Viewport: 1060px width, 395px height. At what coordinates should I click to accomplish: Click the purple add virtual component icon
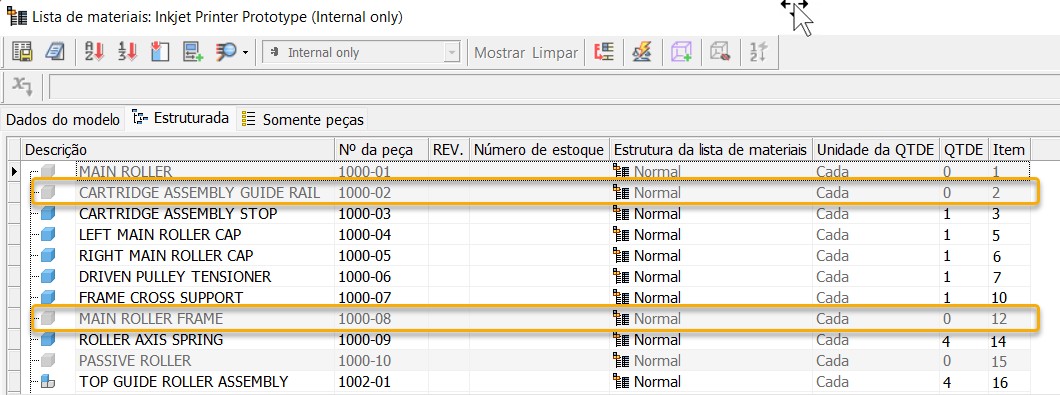pos(681,52)
